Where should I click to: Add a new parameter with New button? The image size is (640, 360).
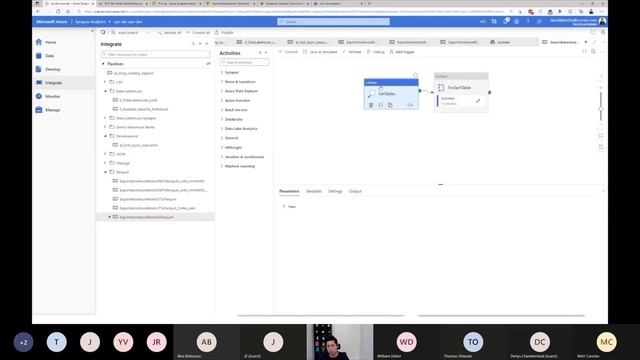pos(289,207)
